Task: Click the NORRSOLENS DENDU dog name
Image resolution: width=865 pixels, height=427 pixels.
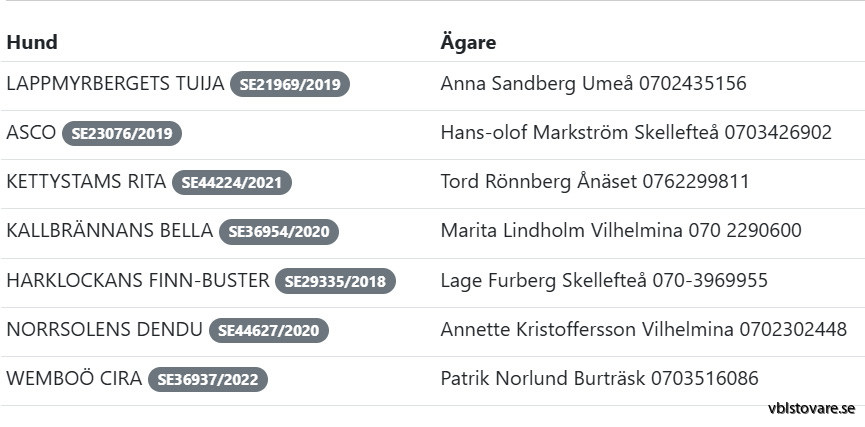Action: 104,329
